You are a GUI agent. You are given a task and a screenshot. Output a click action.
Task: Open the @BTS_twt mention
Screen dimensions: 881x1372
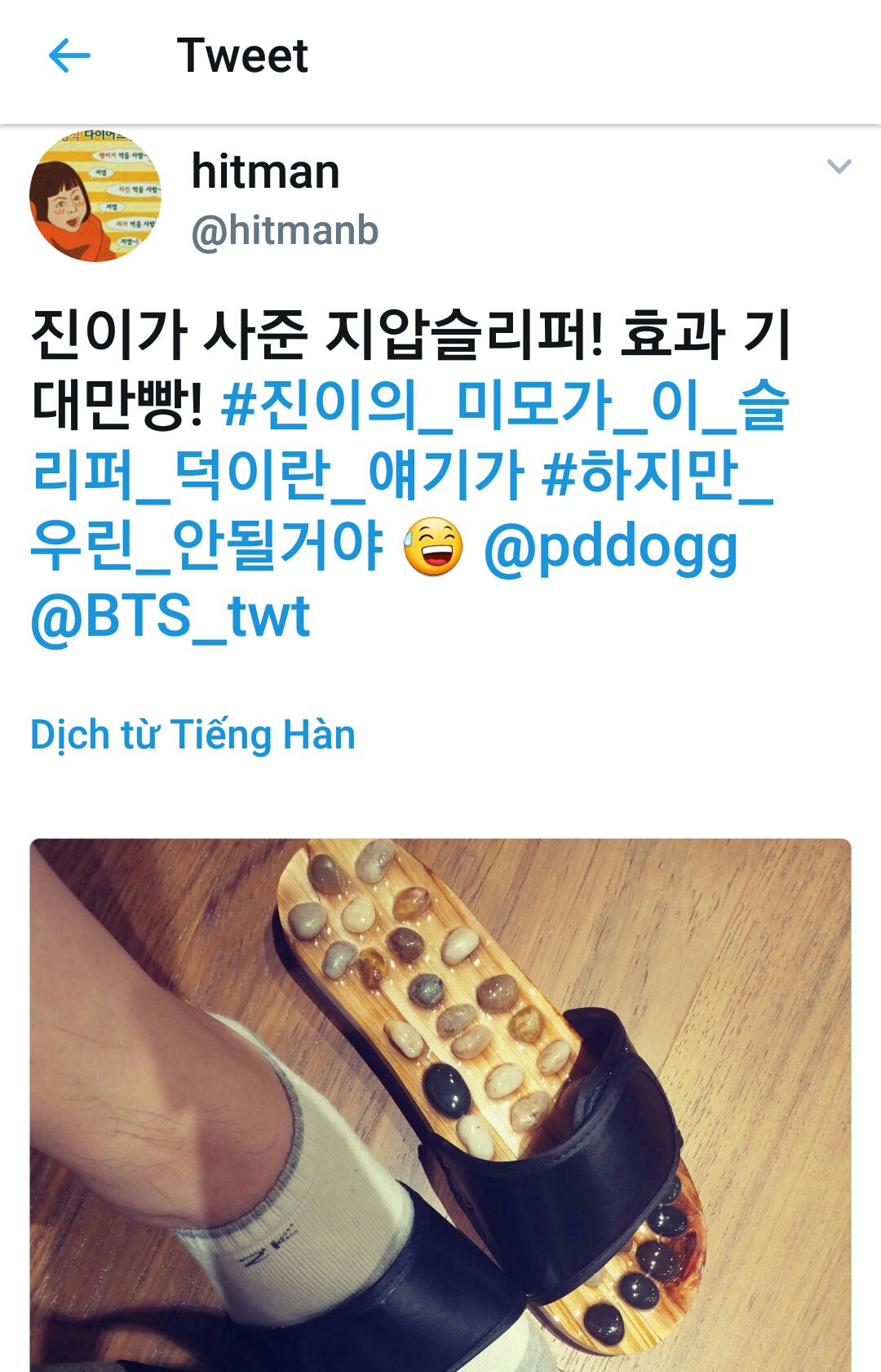(x=170, y=616)
